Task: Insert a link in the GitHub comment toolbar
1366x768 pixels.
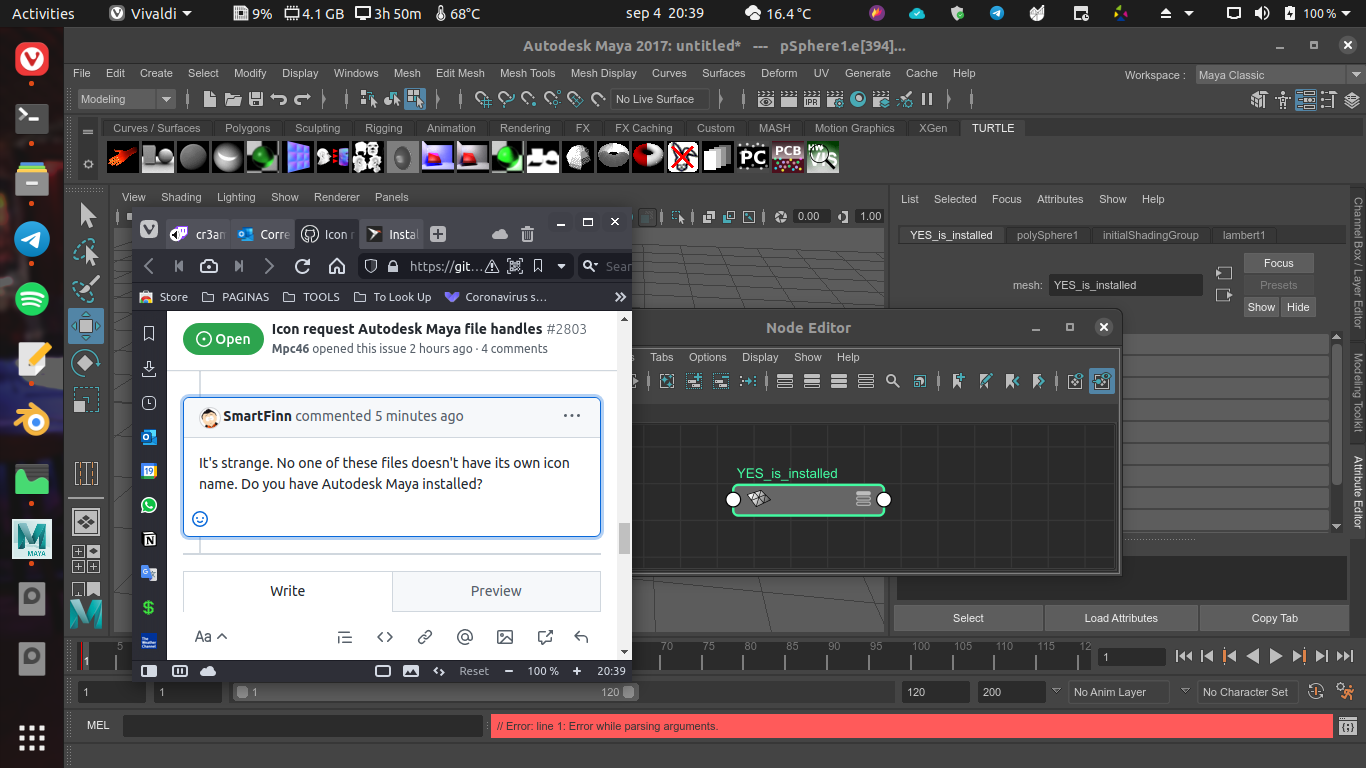Action: point(424,637)
